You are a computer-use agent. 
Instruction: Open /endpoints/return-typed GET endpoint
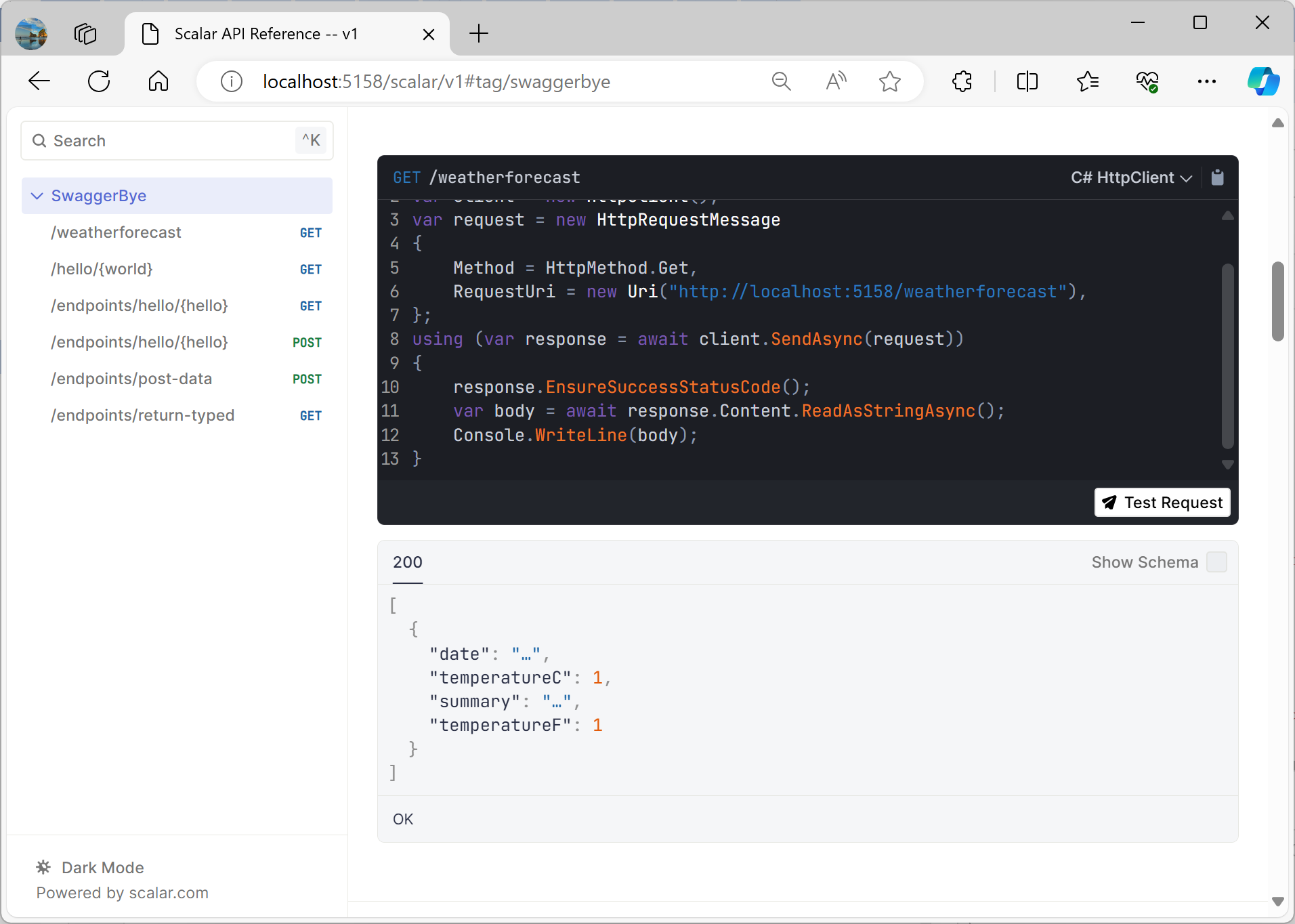tap(177, 415)
